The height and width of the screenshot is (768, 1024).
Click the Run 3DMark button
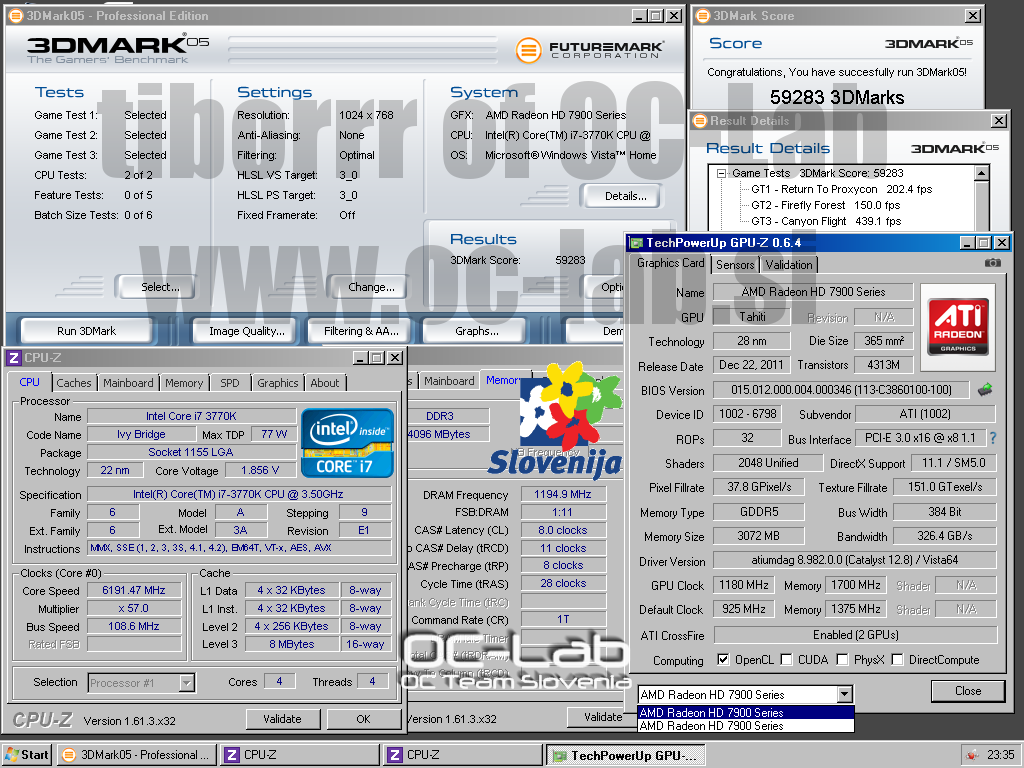pos(86,331)
